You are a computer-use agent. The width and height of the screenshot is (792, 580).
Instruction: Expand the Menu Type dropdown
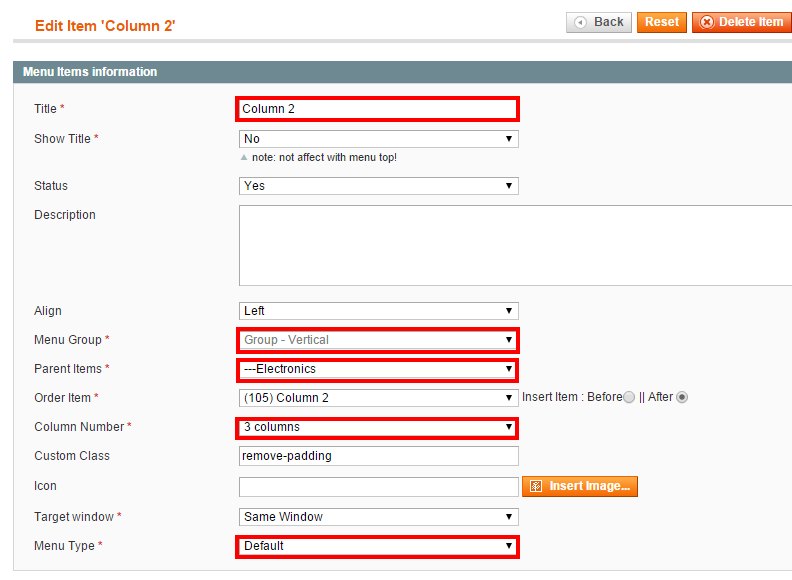pyautogui.click(x=378, y=546)
